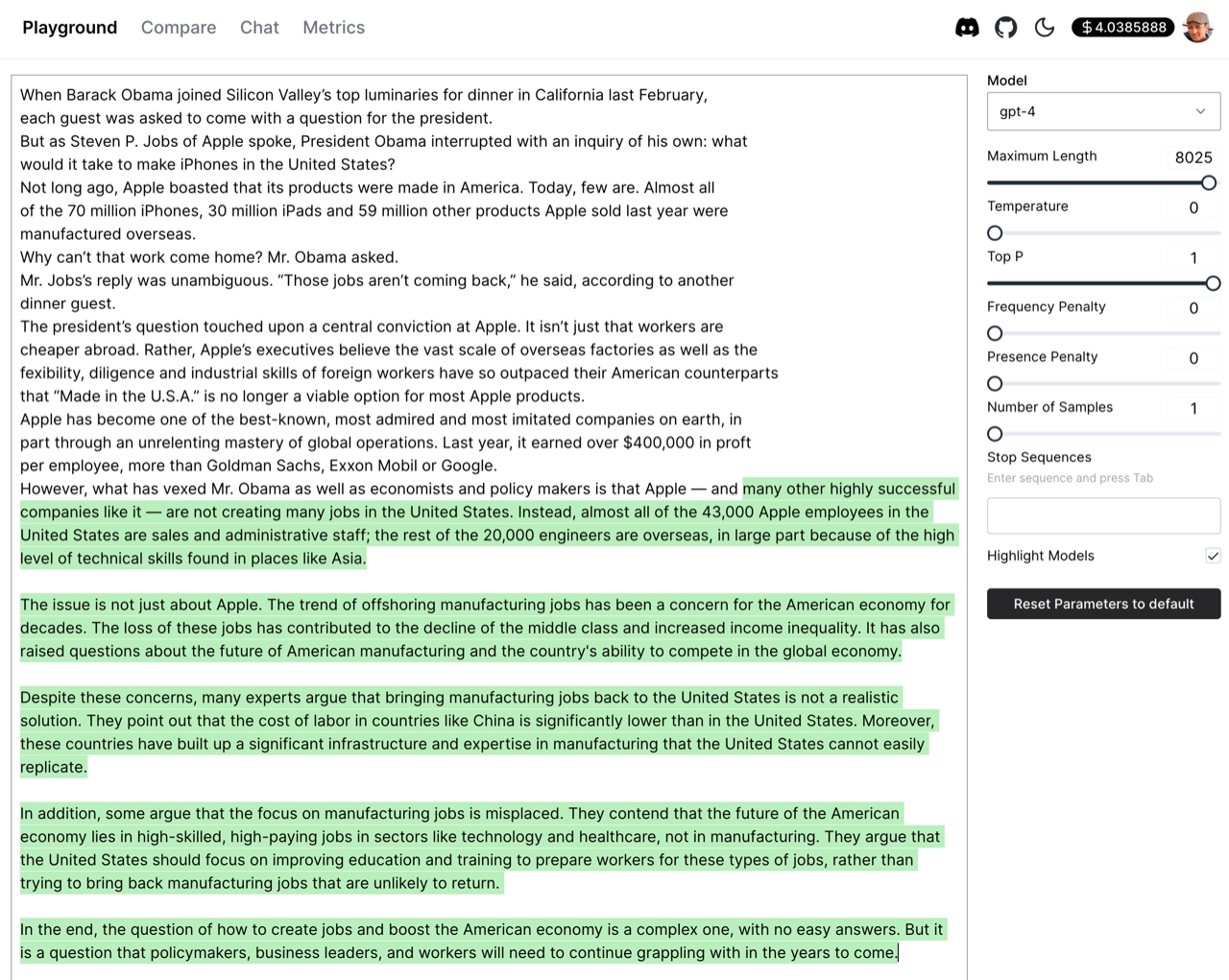Image resolution: width=1229 pixels, height=980 pixels.
Task: Click the "Top P" label
Action: [x=1005, y=256]
